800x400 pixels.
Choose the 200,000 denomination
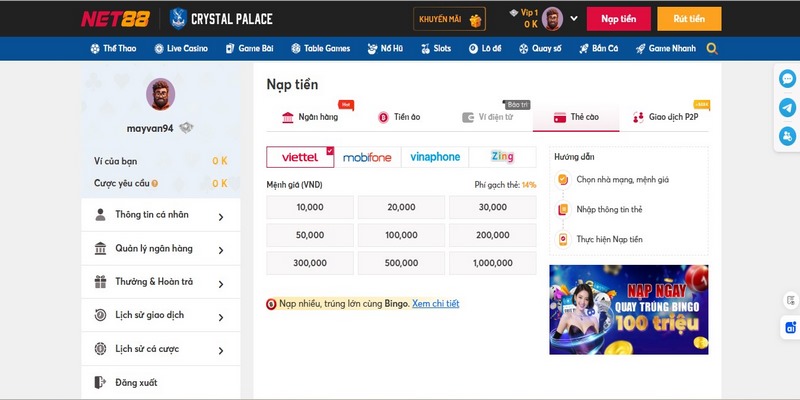coord(492,235)
